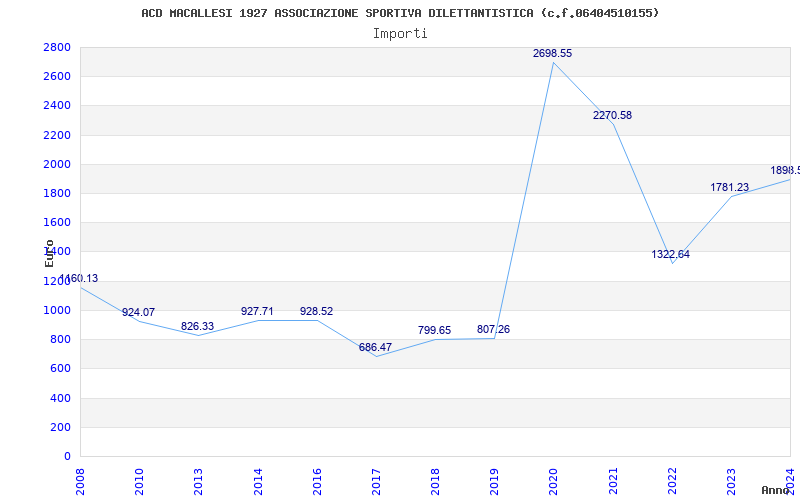This screenshot has width=800, height=500.
Task: Click the 928.52 data label
Action: [x=316, y=311]
